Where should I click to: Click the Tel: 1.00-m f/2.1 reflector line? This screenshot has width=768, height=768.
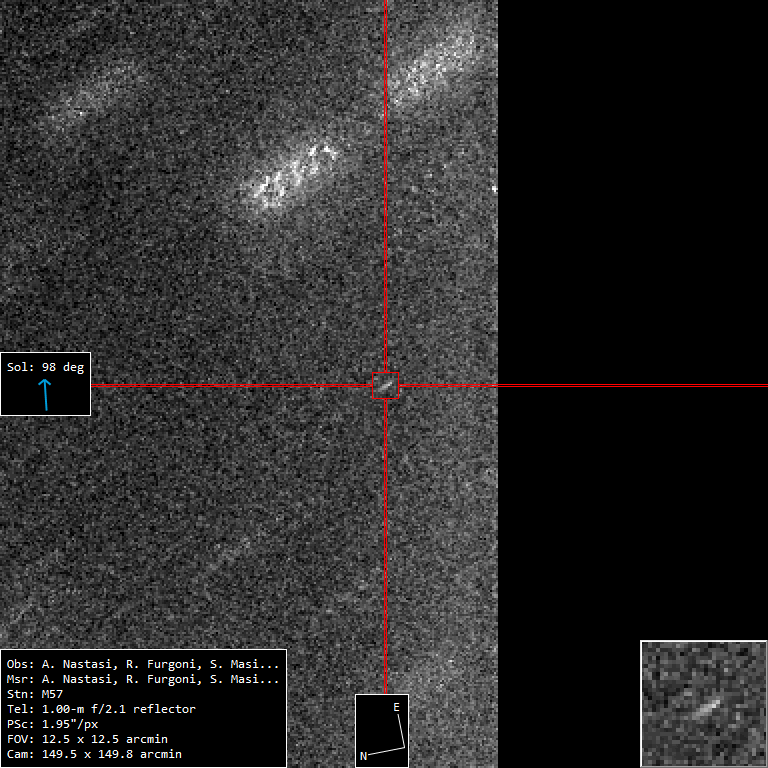point(101,709)
